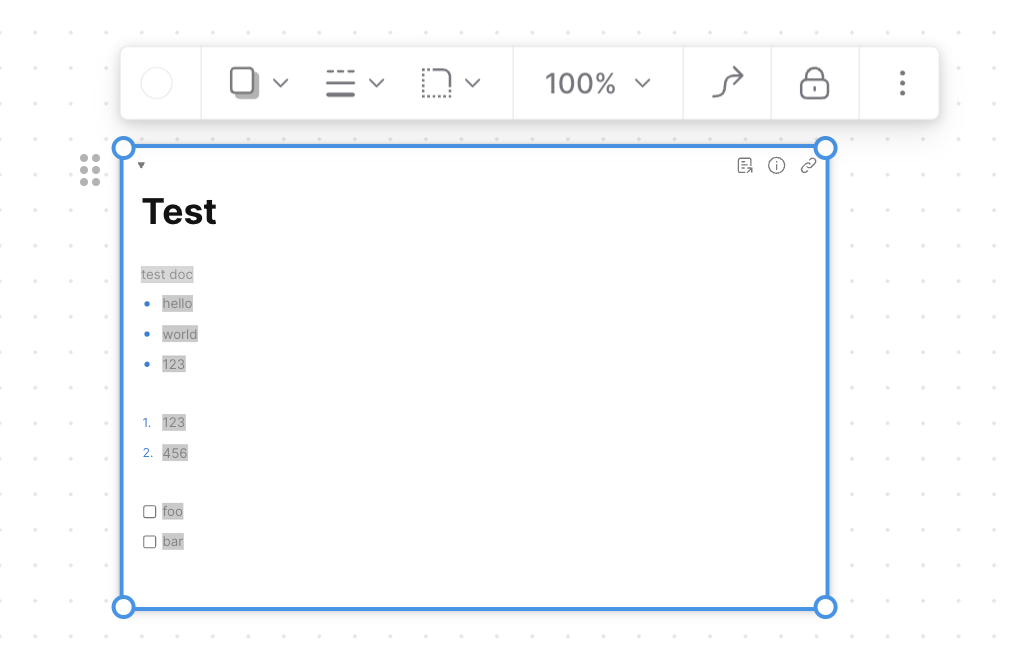Click the top-right resize handle of the note

[x=825, y=149]
